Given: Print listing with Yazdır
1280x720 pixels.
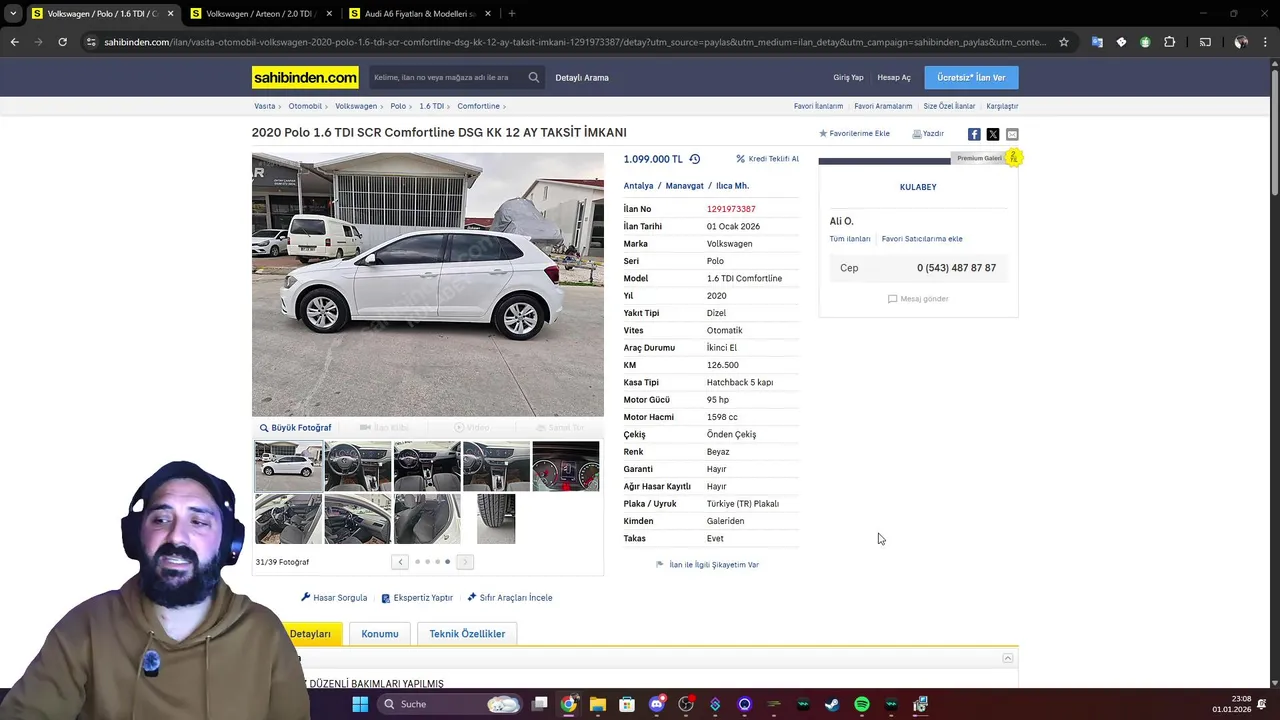Looking at the screenshot, I should pos(928,134).
